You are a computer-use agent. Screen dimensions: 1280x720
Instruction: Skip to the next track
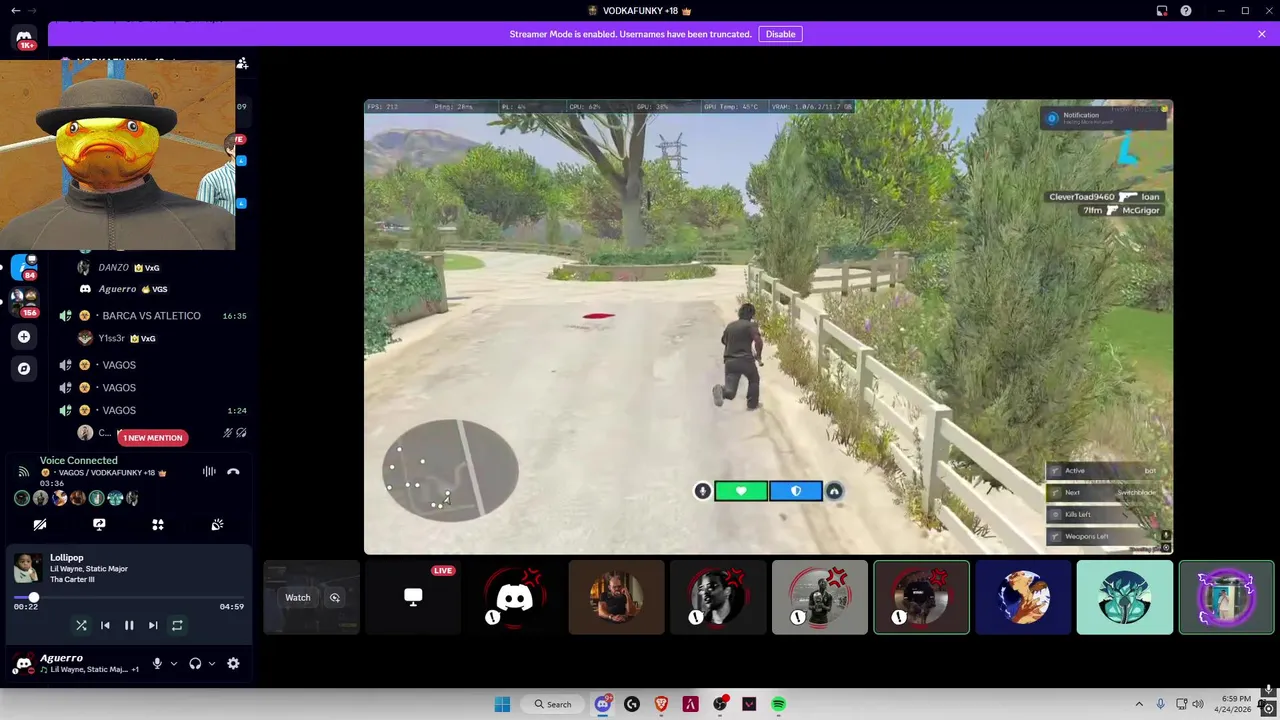coord(153,626)
